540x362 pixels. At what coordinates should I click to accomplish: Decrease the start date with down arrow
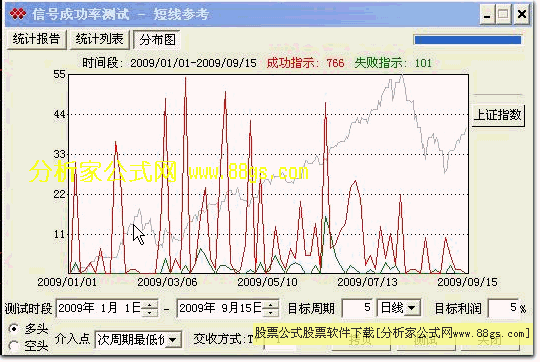tap(150, 312)
